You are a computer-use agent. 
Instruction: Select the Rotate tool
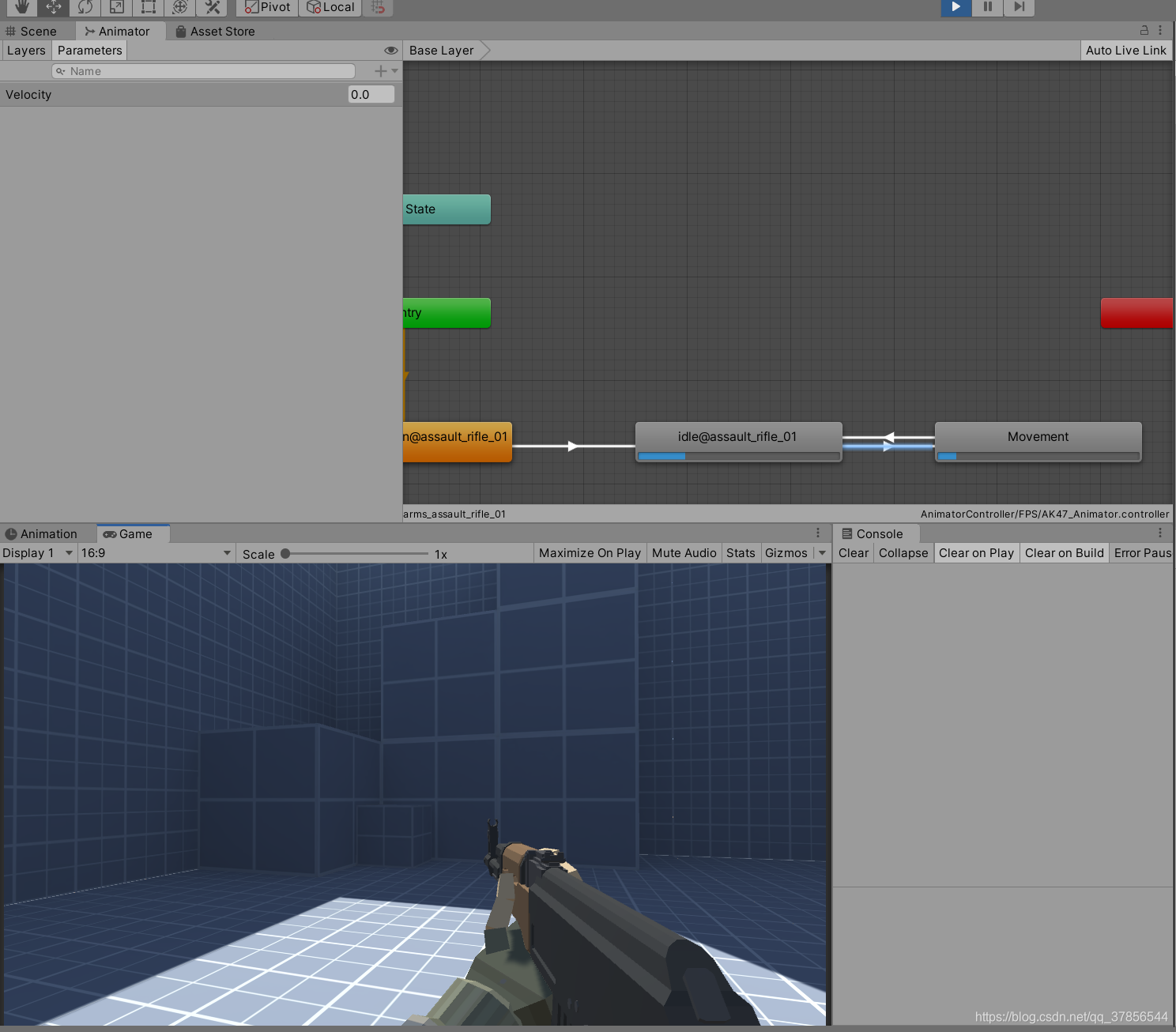85,7
